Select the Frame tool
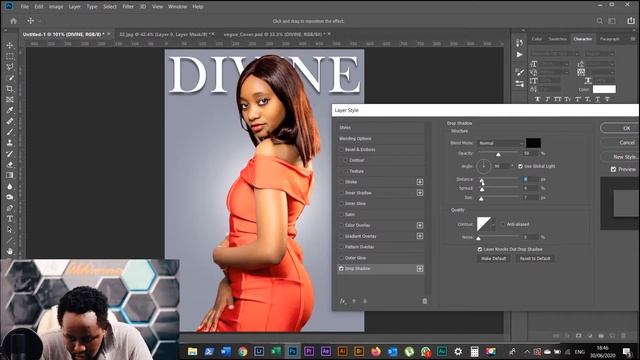 click(x=10, y=100)
